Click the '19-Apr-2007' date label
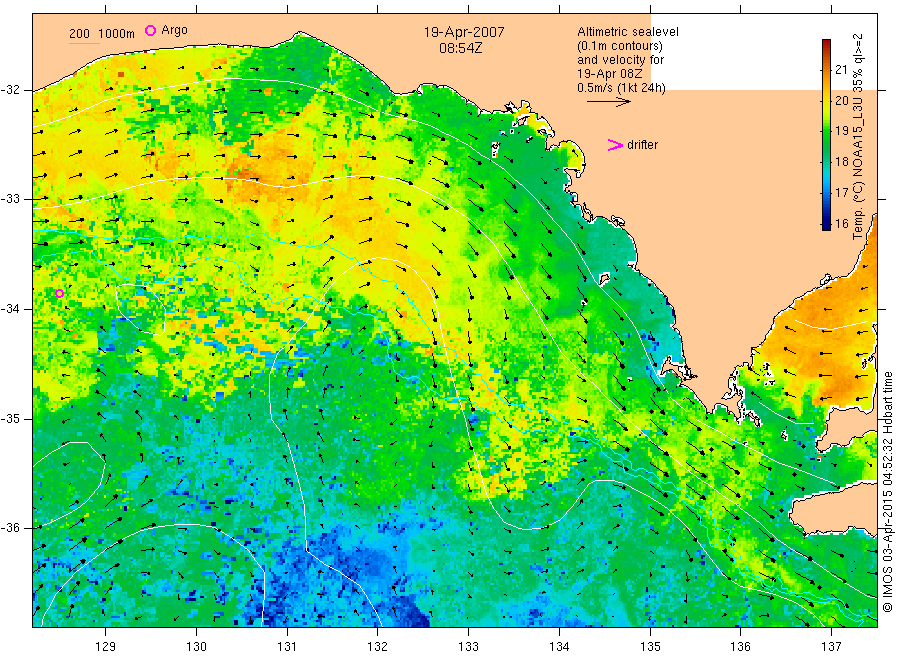Image resolution: width=900 pixels, height=660 pixels. tap(464, 32)
